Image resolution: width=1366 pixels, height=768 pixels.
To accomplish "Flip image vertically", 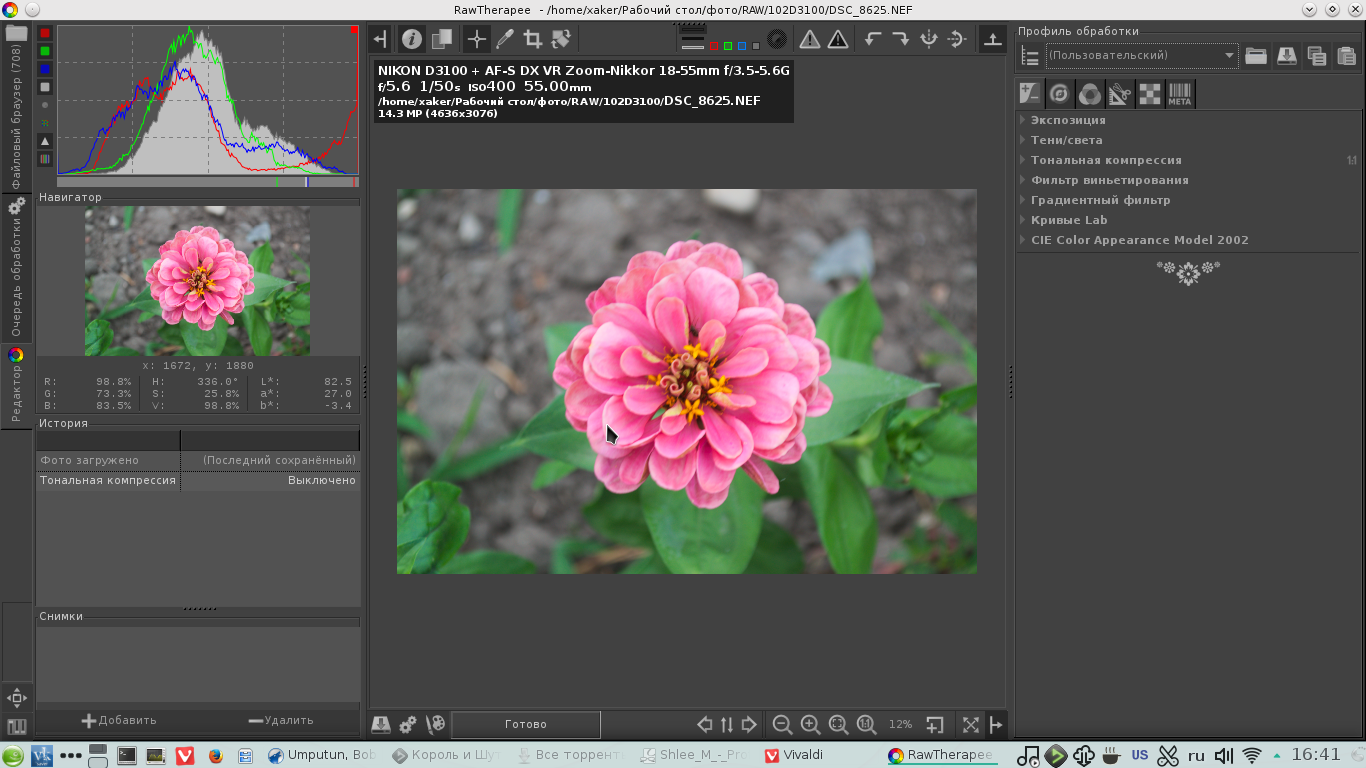I will click(x=957, y=39).
